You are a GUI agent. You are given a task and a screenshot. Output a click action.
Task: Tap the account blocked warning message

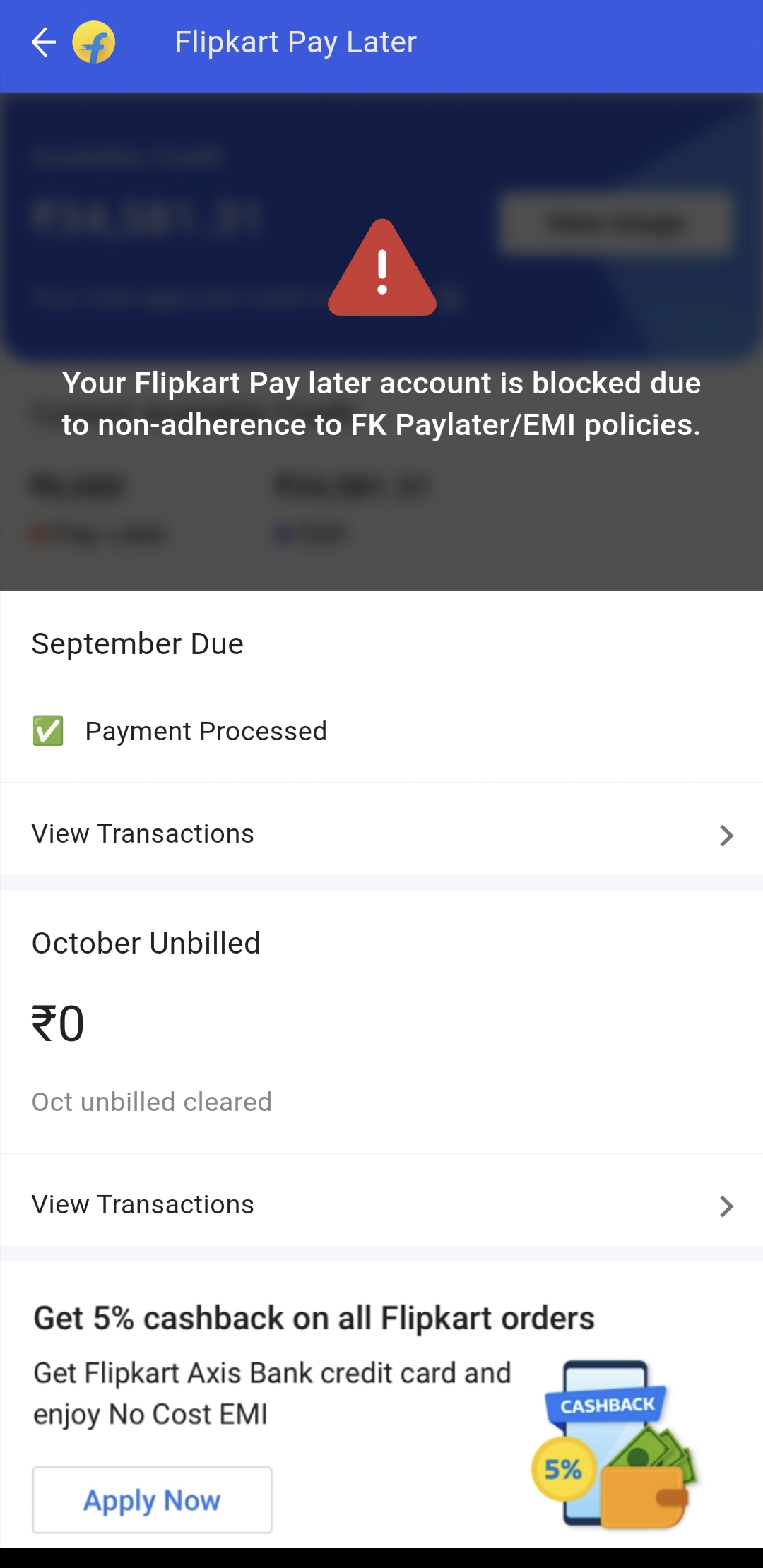(x=381, y=404)
